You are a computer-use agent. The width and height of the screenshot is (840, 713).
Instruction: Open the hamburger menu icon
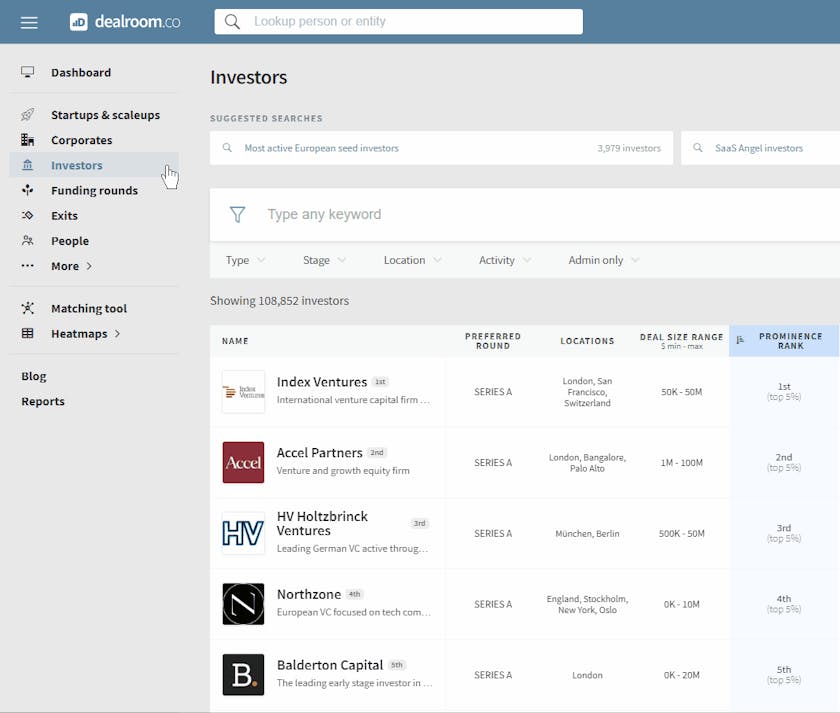point(29,22)
